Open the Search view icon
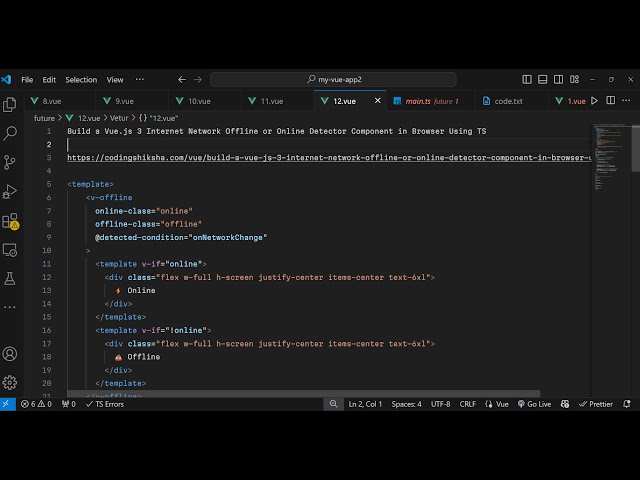The height and width of the screenshot is (480, 640). tap(10, 133)
